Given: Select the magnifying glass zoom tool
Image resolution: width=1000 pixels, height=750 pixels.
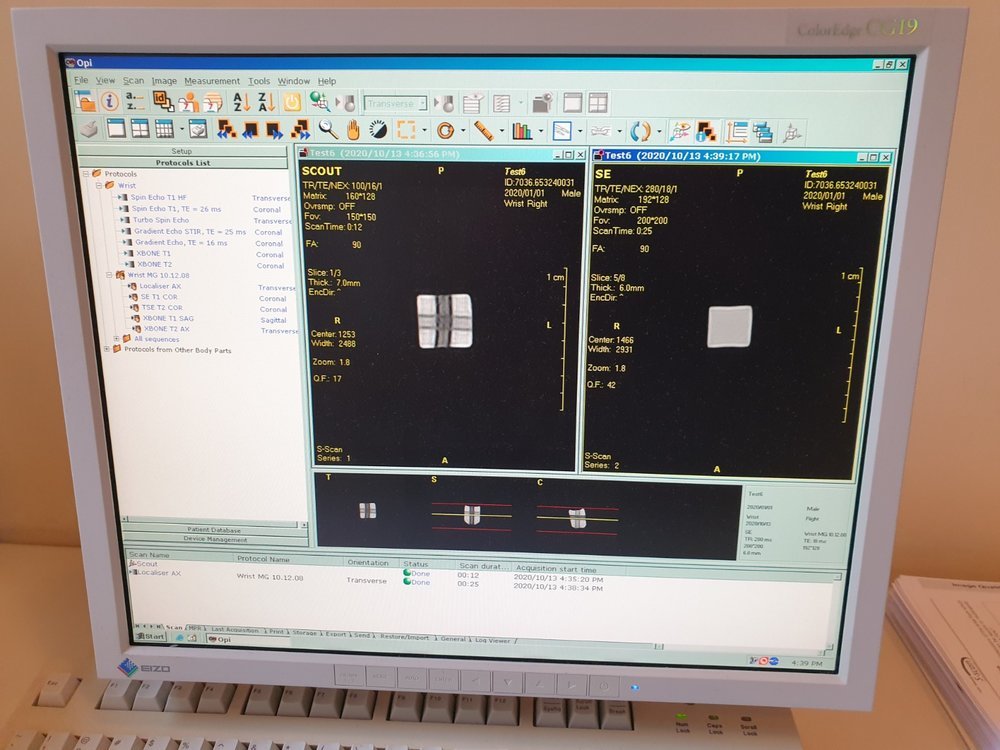Looking at the screenshot, I should click(x=328, y=130).
